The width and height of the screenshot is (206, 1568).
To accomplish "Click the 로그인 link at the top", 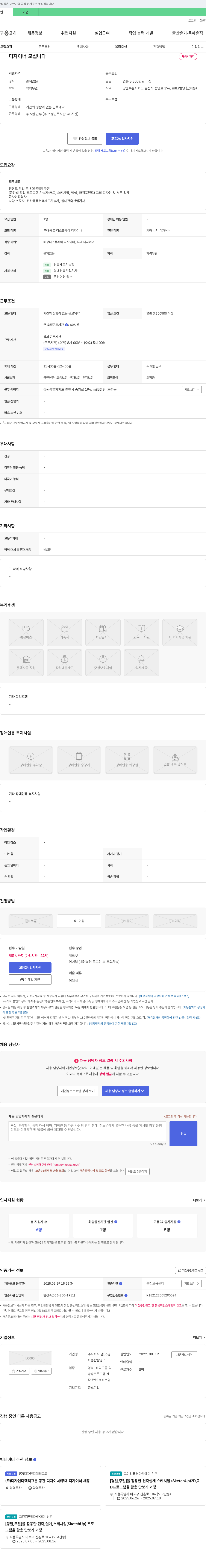I will [192, 21].
